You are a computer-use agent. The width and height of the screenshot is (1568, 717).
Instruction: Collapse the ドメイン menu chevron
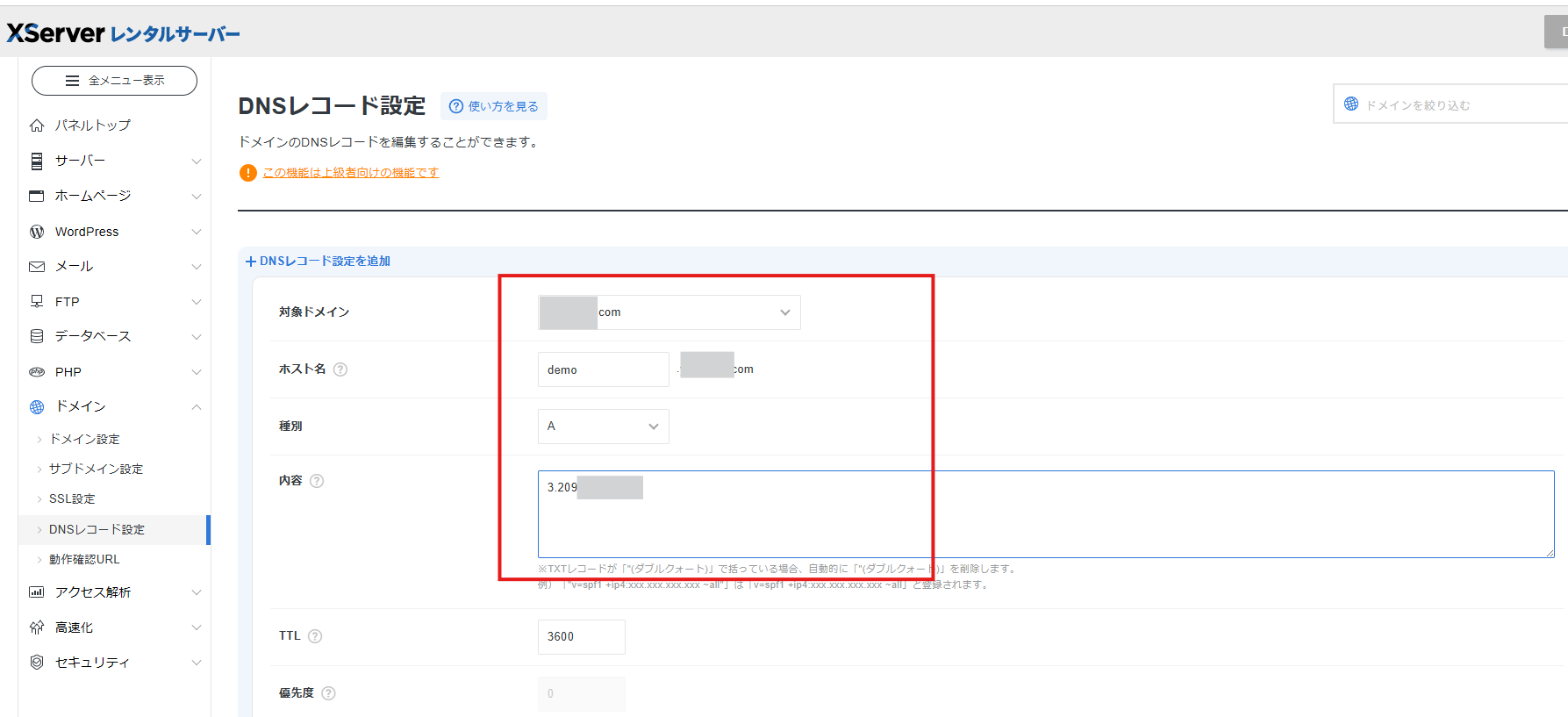tap(197, 407)
